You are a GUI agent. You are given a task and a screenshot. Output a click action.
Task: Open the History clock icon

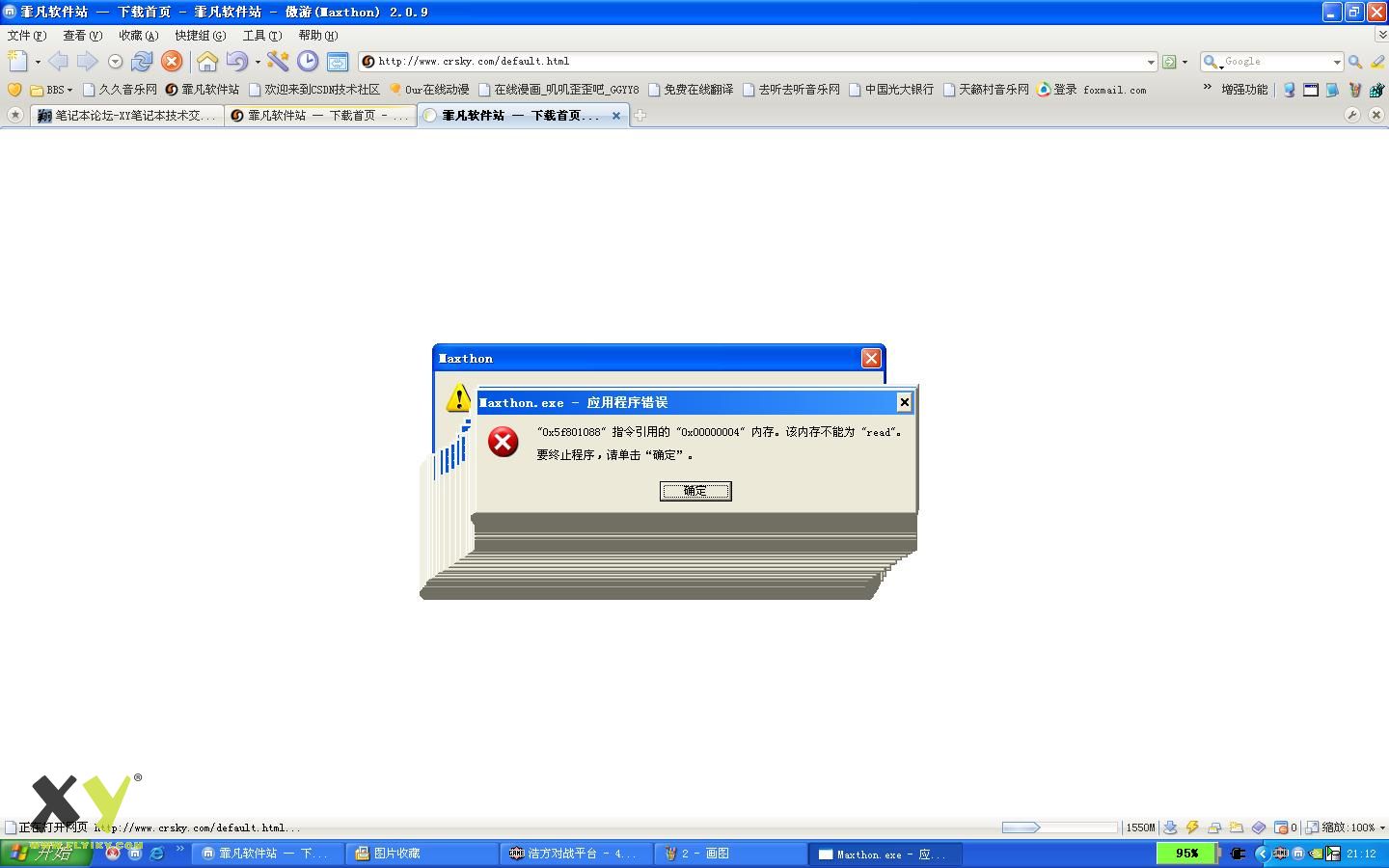(x=308, y=62)
